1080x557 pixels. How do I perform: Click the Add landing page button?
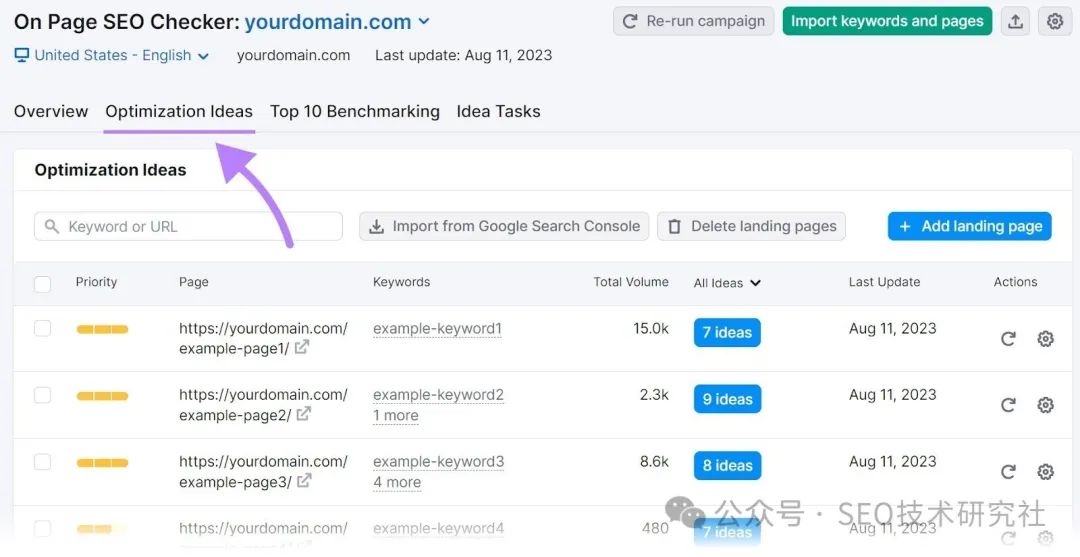tap(969, 226)
